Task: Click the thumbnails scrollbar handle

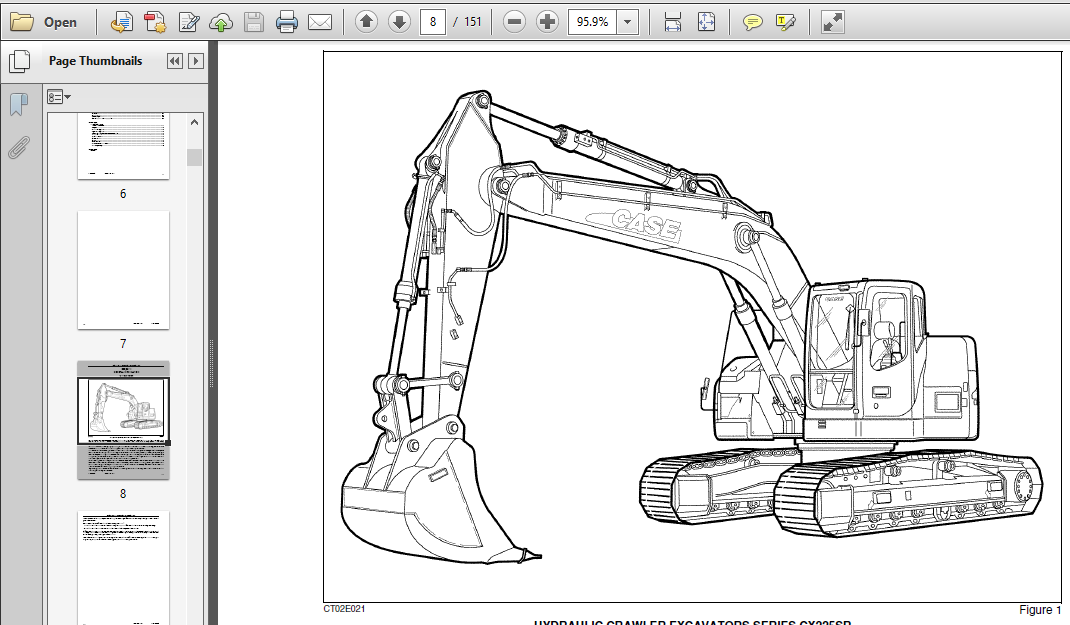Action: [x=194, y=157]
